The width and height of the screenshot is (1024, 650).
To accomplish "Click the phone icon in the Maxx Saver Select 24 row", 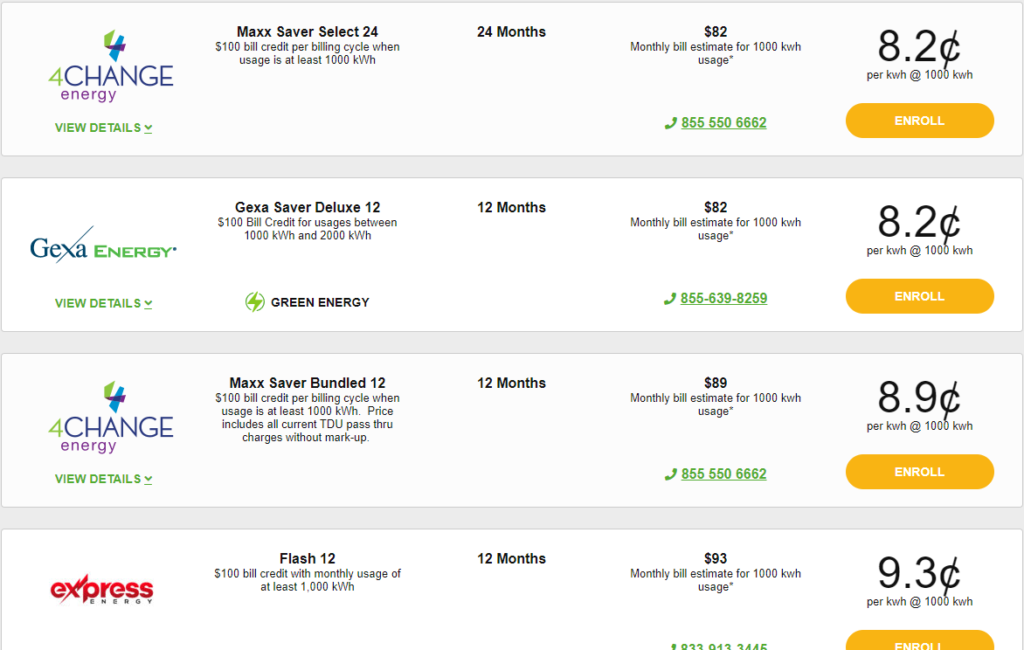I will [670, 123].
